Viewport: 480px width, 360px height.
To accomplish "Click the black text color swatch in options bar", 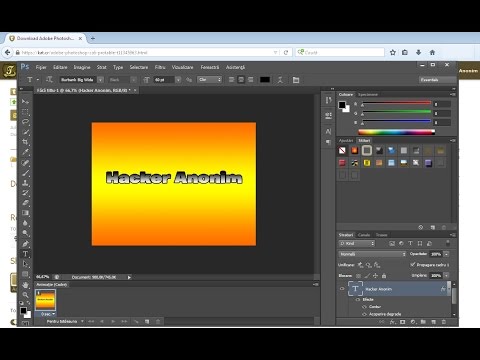I will pos(265,80).
